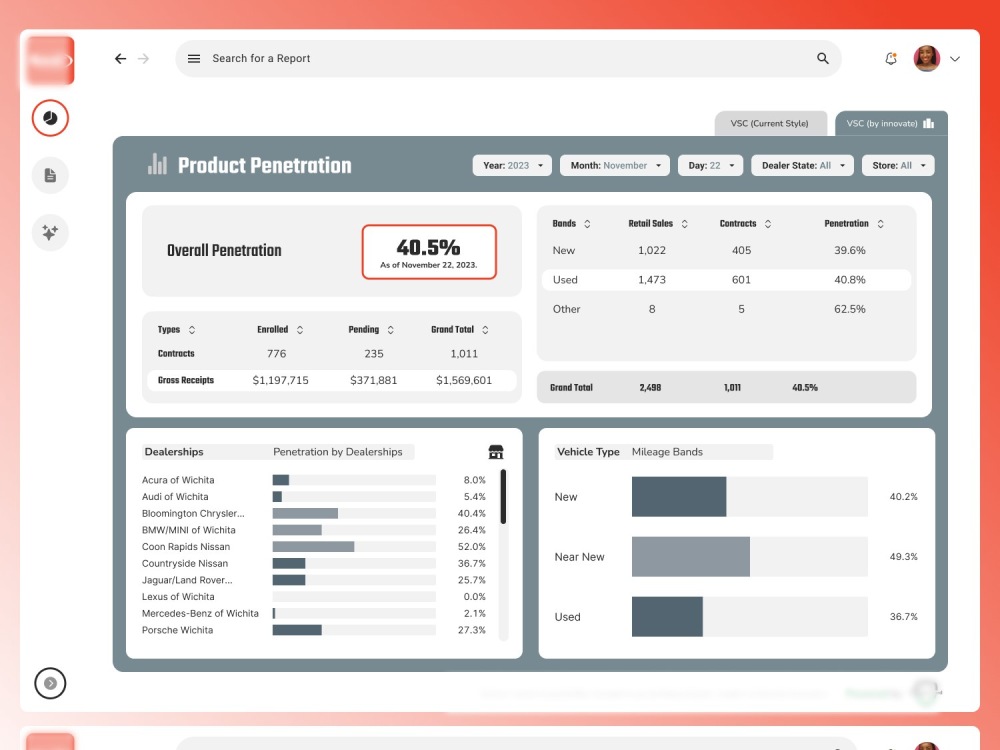This screenshot has width=1000, height=750.
Task: Expand the profile chevron menu
Action: click(x=955, y=59)
